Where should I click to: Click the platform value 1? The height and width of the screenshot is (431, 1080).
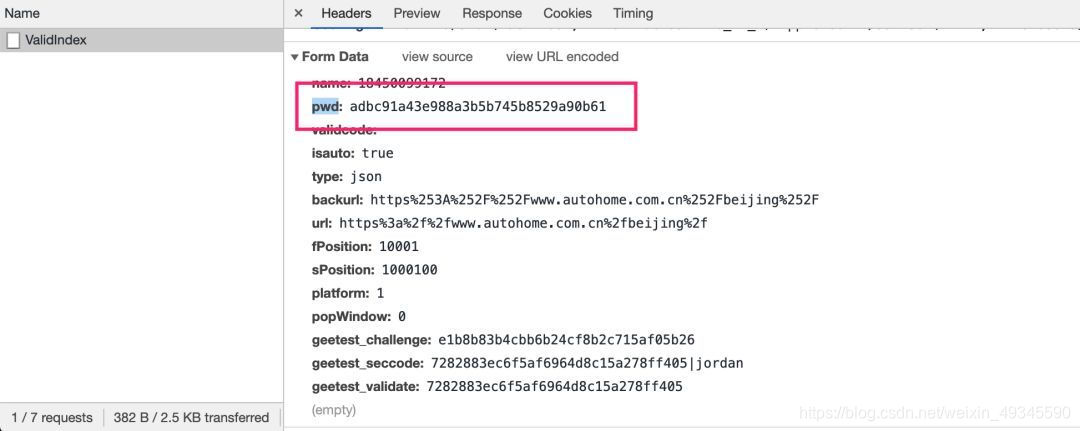(380, 293)
